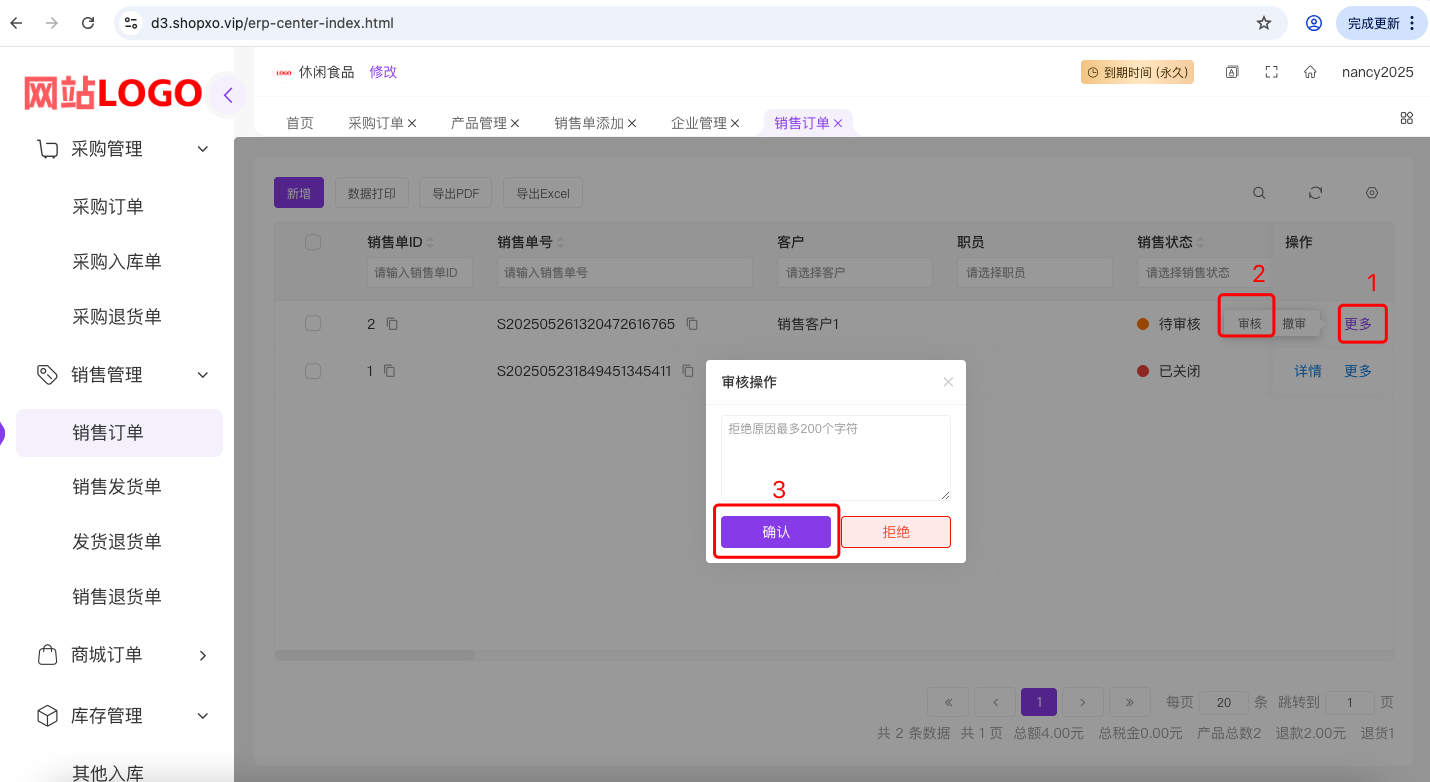The image size is (1430, 782).
Task: Open 采购退货单 in the sidebar
Action: (x=117, y=317)
